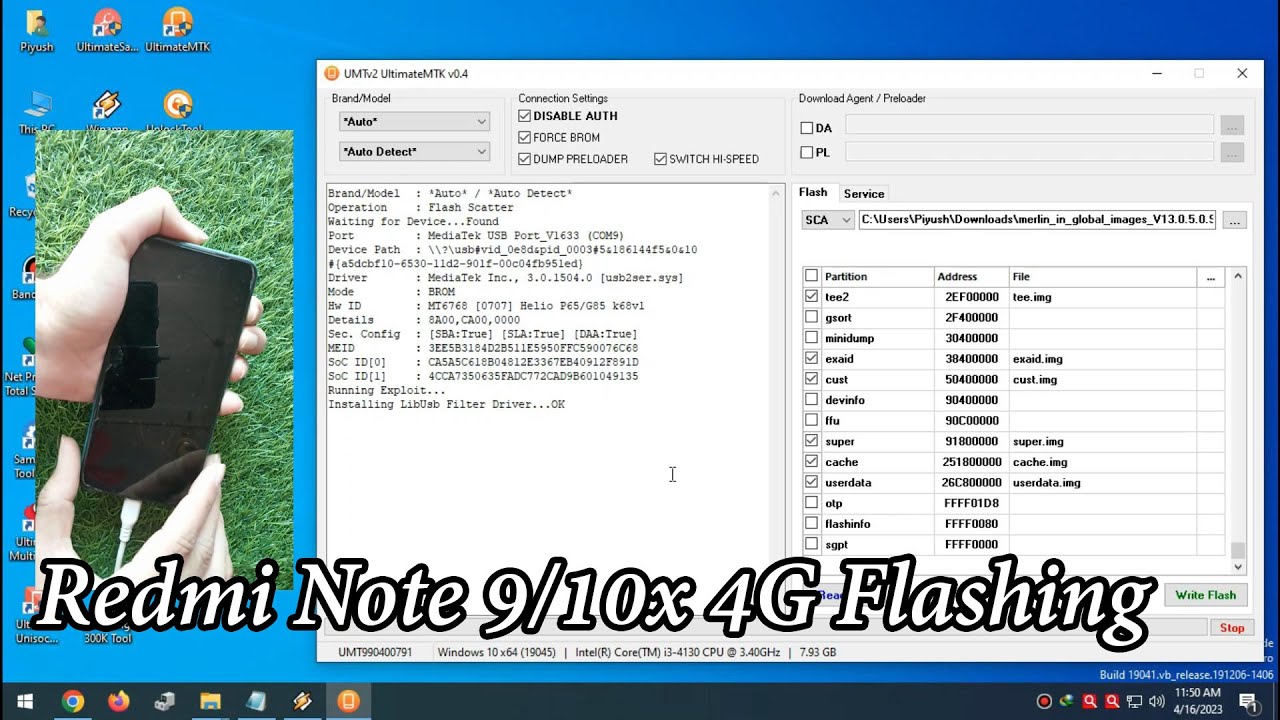
Task: Enable the PL preloader checkbox
Action: coord(806,152)
